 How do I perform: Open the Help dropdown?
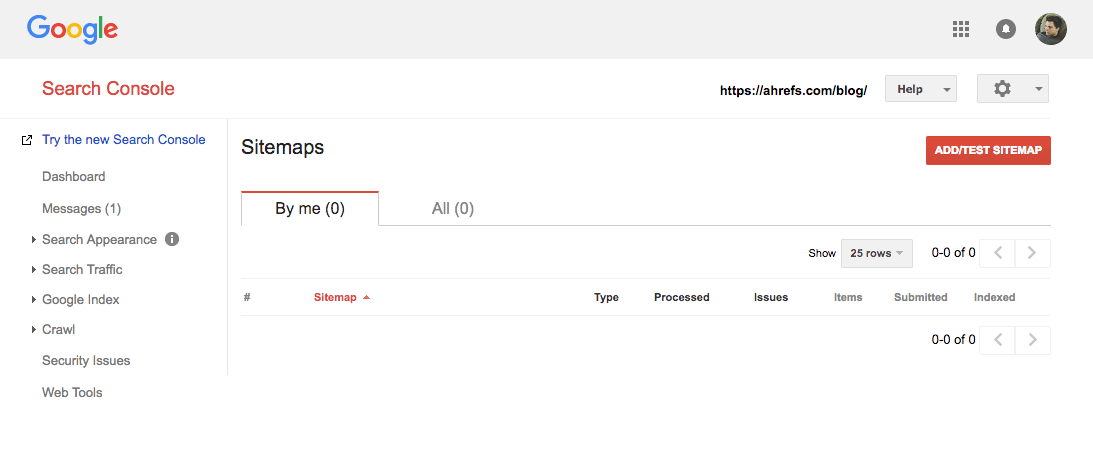921,89
